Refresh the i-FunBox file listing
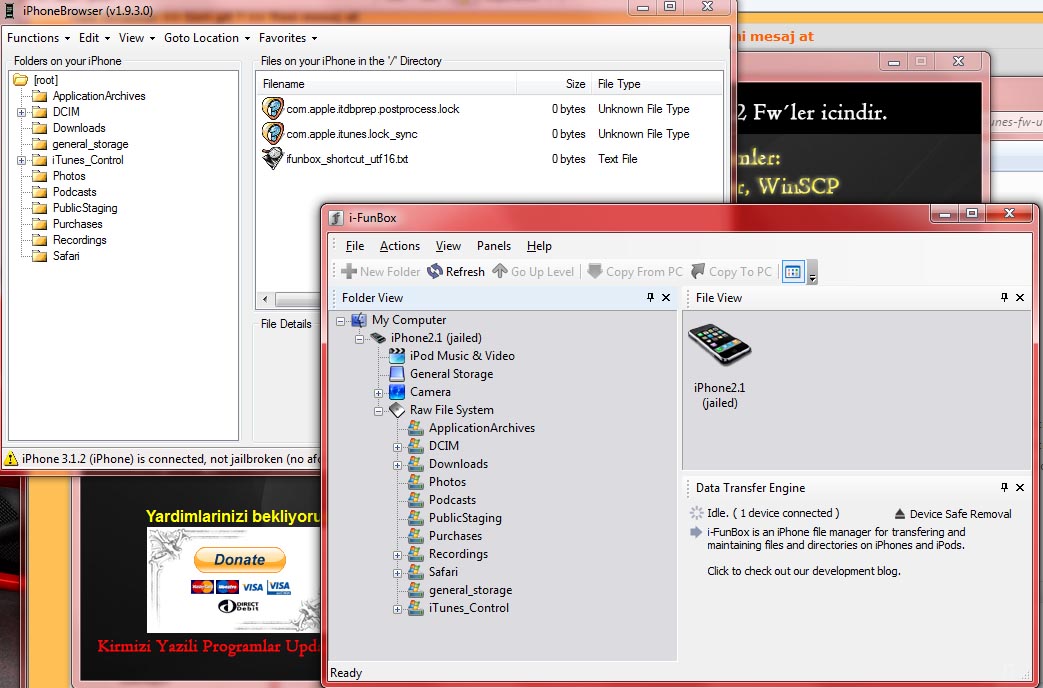The width and height of the screenshot is (1043, 688). 456,271
